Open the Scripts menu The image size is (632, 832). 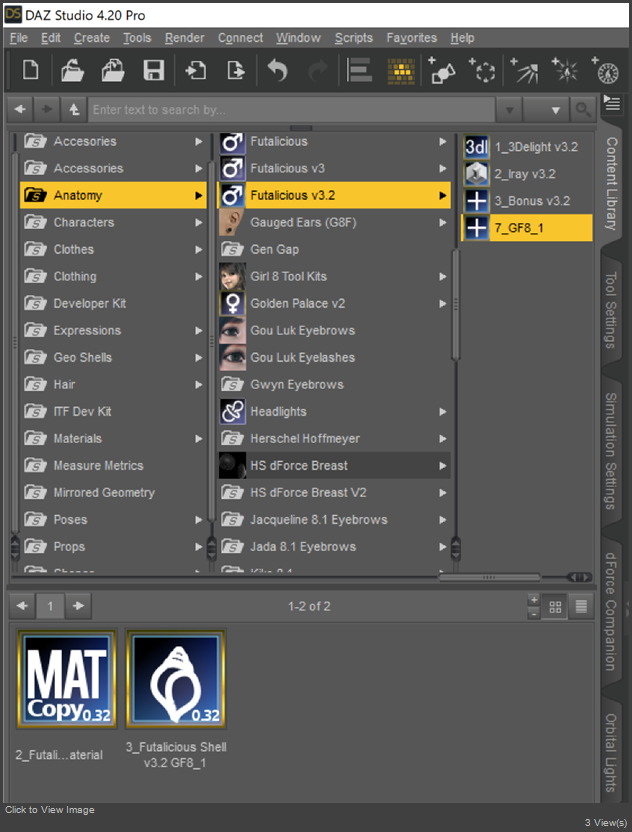pyautogui.click(x=354, y=38)
